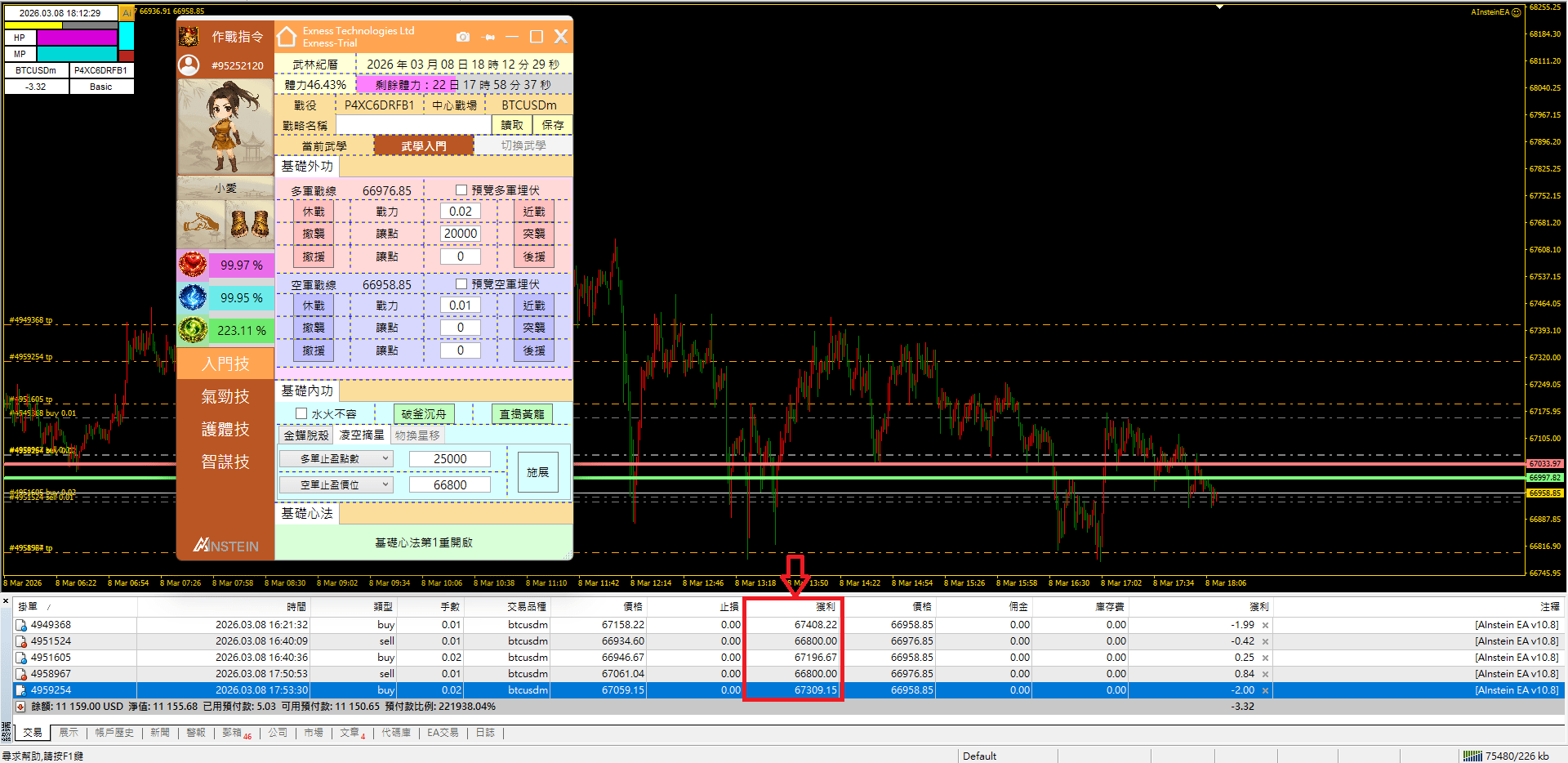Switch to the 物換星移 tab

(x=417, y=435)
